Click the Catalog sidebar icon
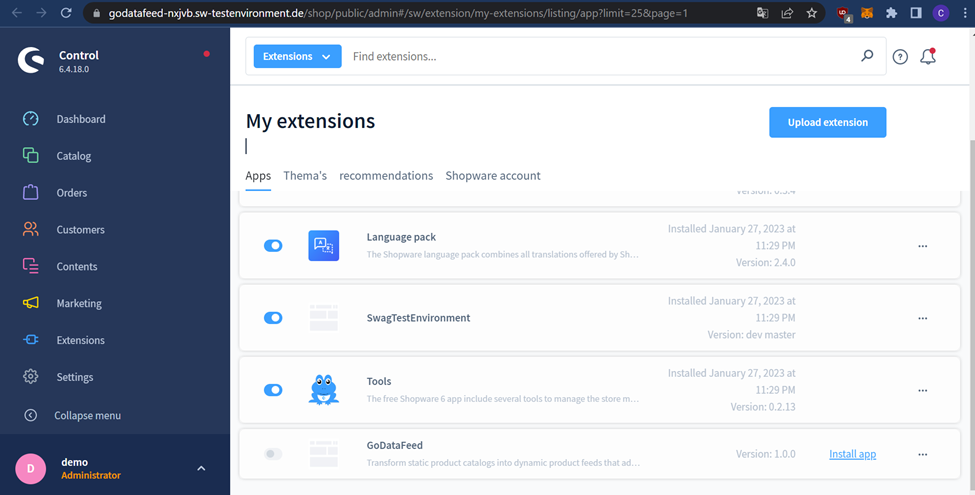975x495 pixels. (30, 155)
